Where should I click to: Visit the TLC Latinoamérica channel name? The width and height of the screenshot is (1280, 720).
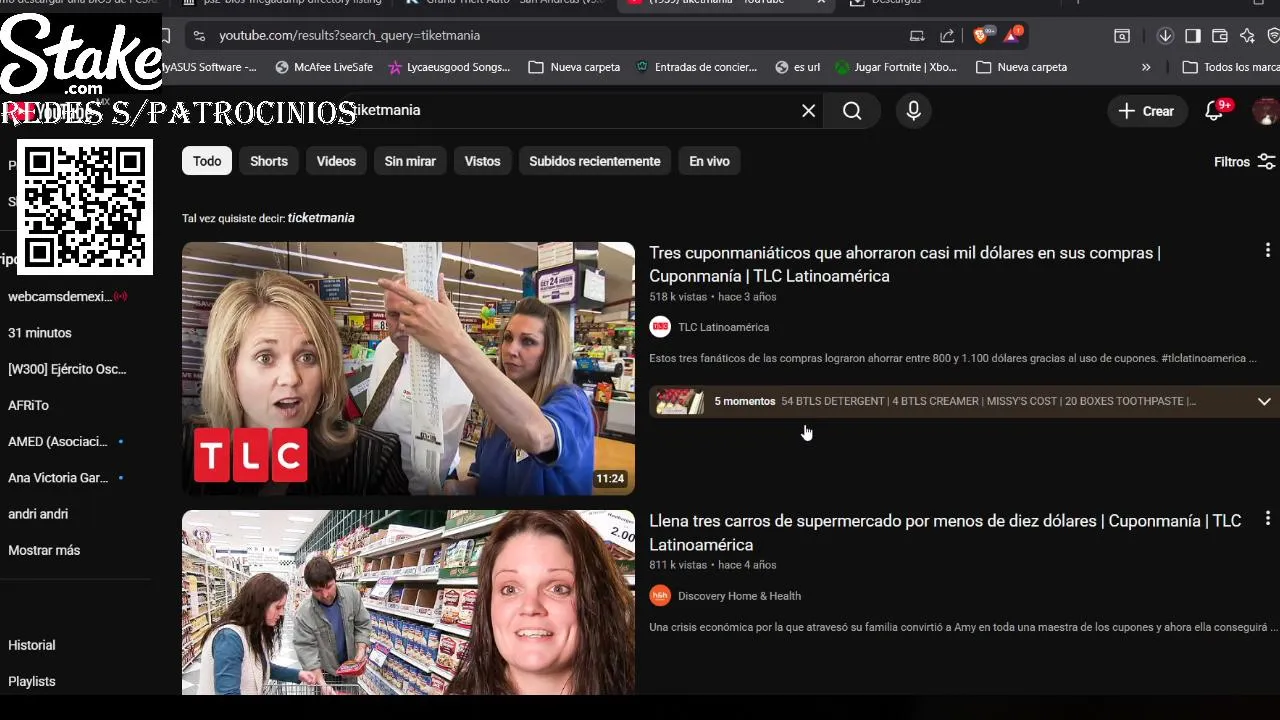723,327
